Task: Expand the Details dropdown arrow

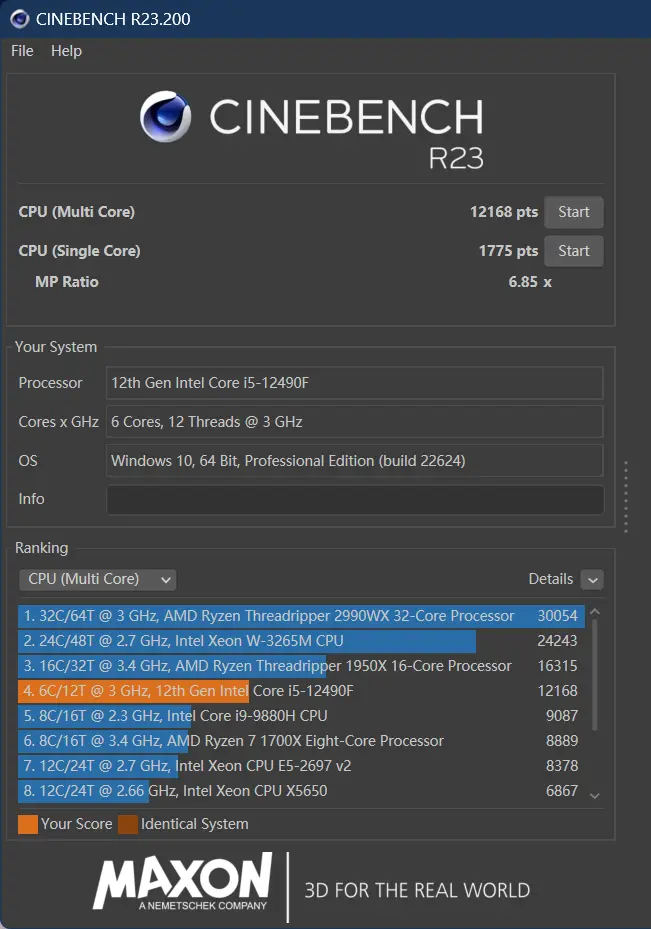Action: [592, 579]
